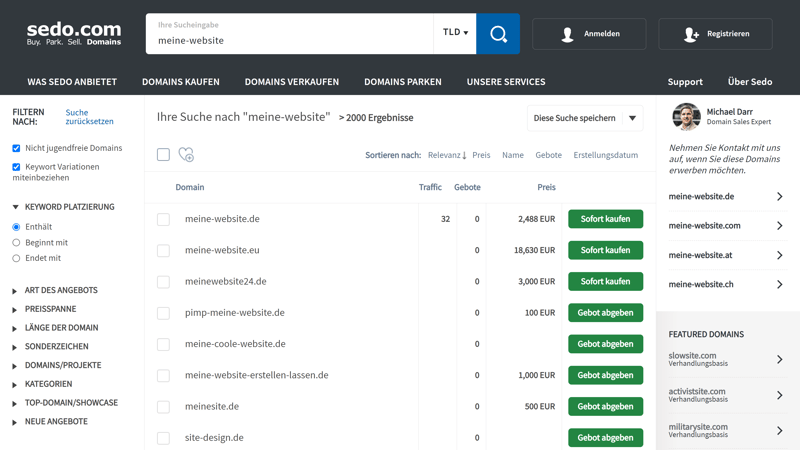The image size is (800, 450).
Task: Open the TLD dropdown
Action: tap(455, 33)
